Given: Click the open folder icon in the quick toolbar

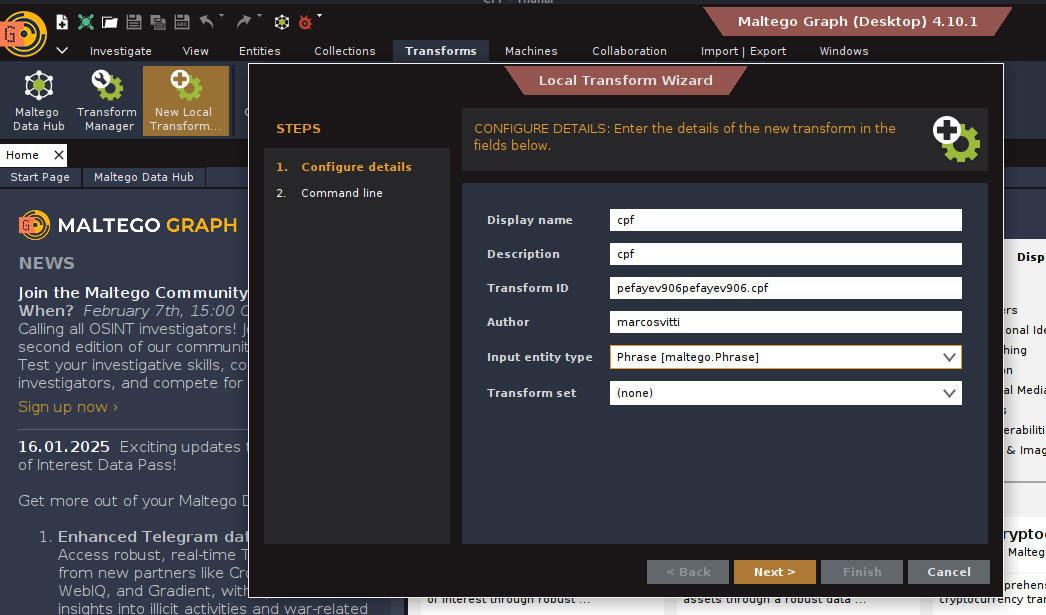Looking at the screenshot, I should 109,21.
